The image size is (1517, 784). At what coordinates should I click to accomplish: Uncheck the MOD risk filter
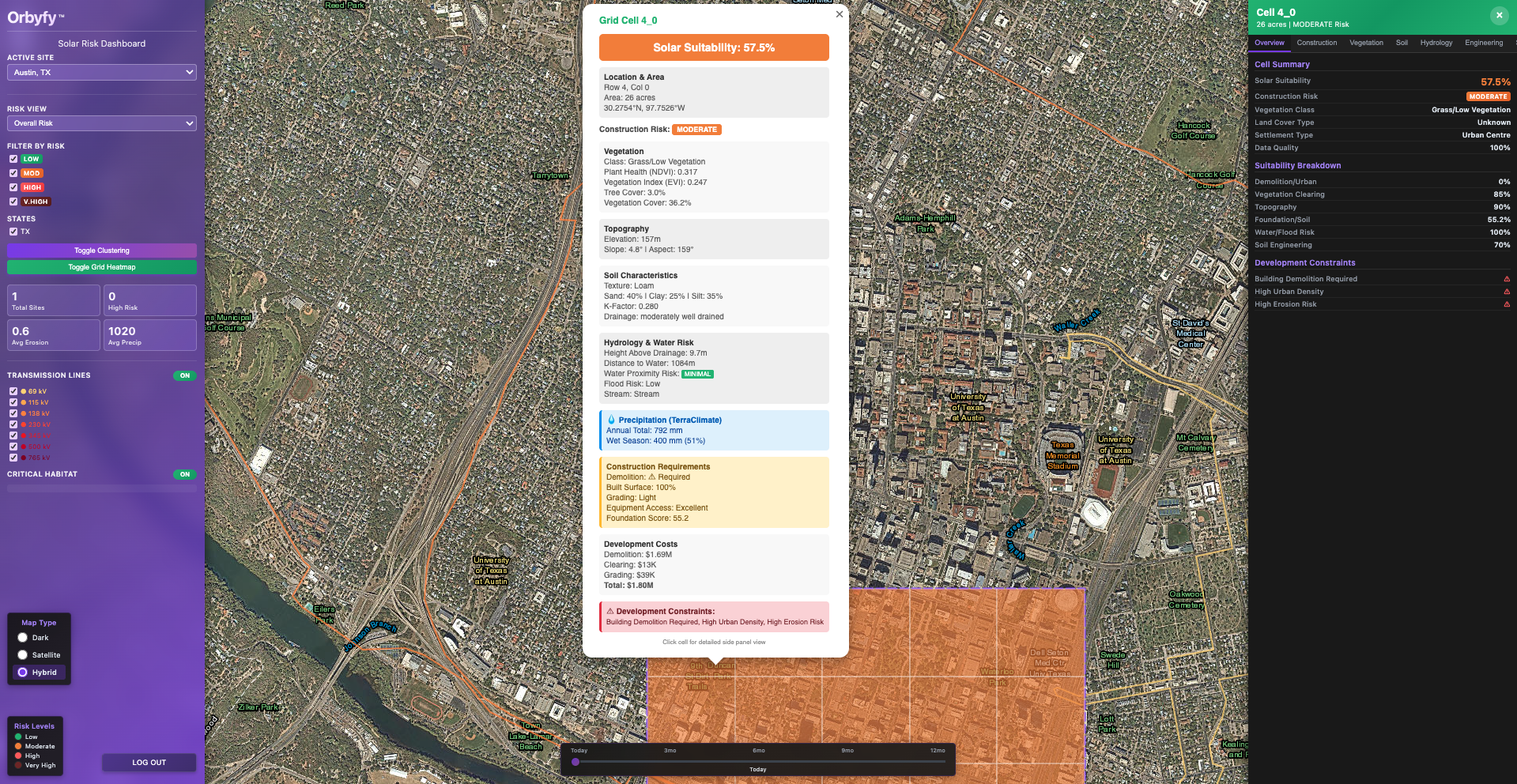[x=13, y=173]
